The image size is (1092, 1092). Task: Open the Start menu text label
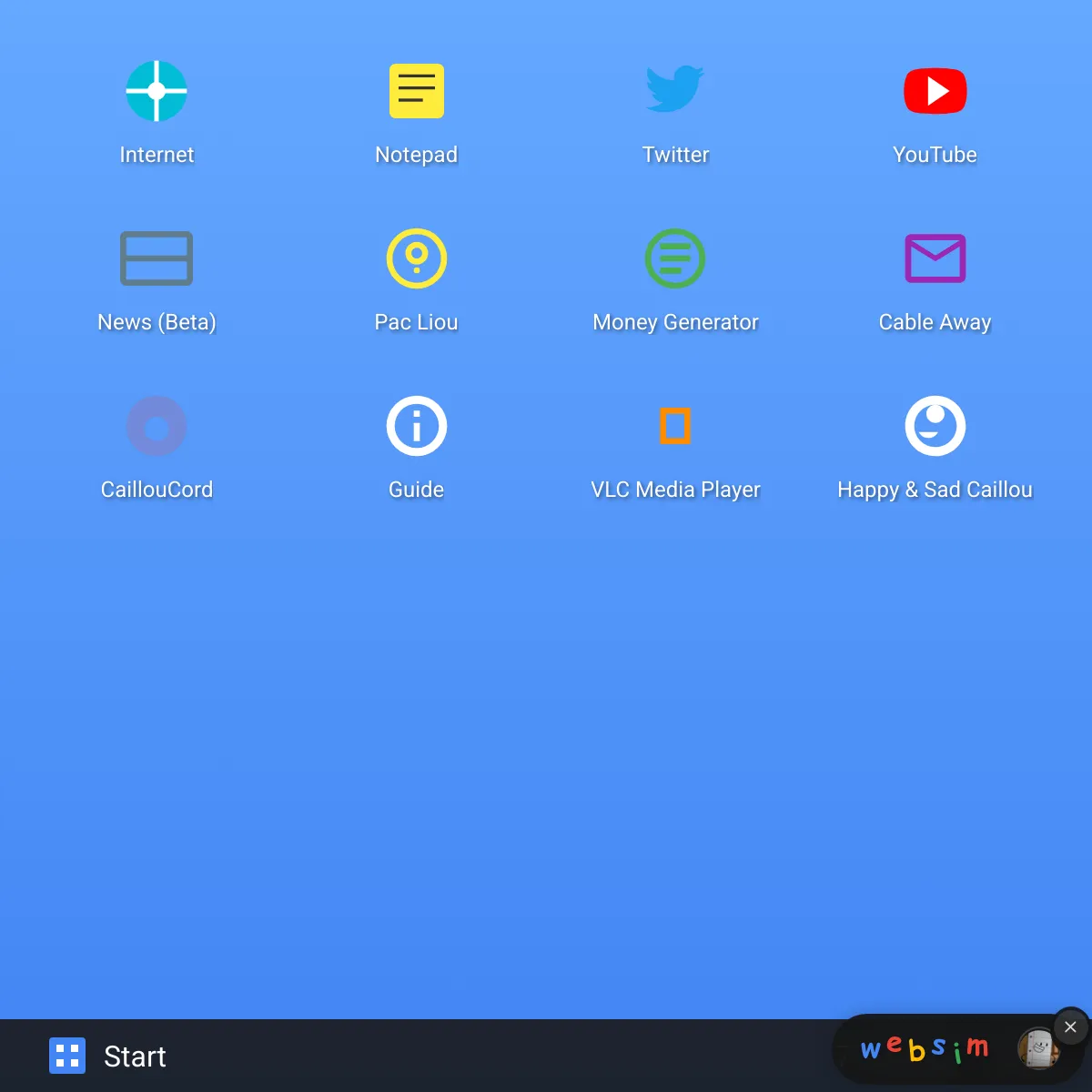click(135, 1057)
